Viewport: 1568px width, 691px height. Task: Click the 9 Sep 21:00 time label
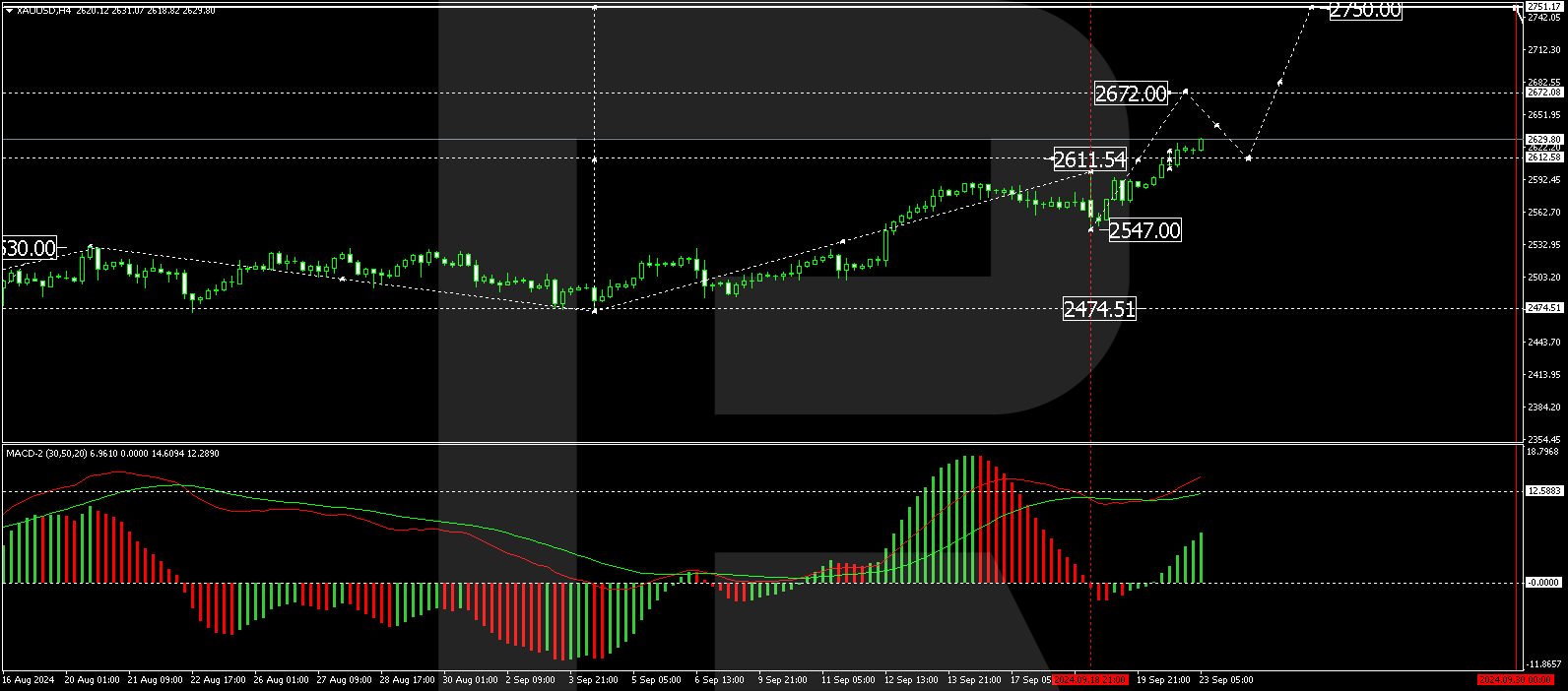pyautogui.click(x=782, y=680)
